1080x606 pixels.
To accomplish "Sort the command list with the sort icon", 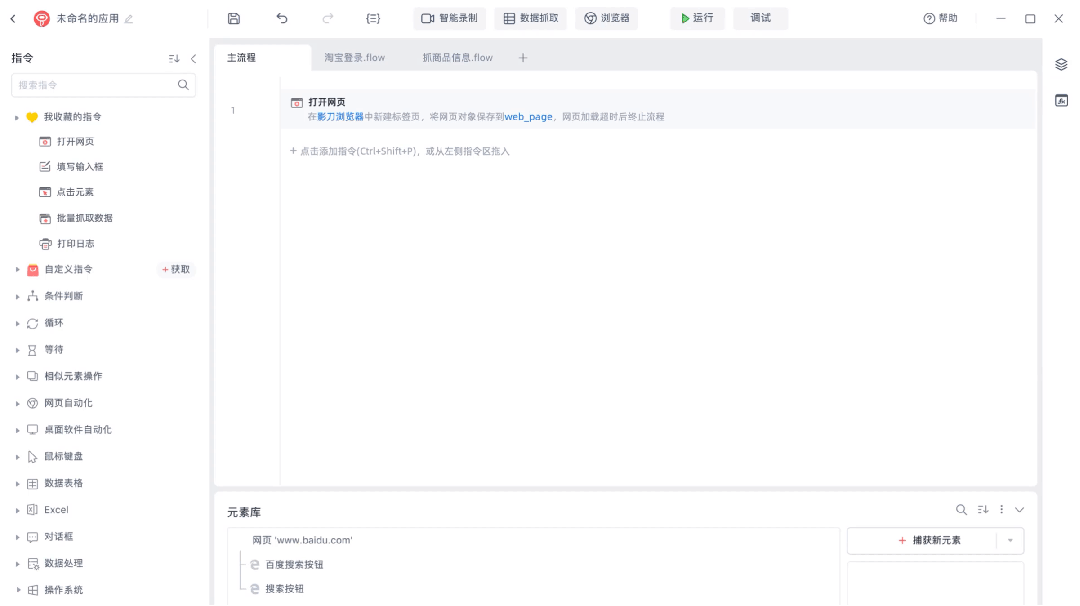I will click(x=174, y=59).
